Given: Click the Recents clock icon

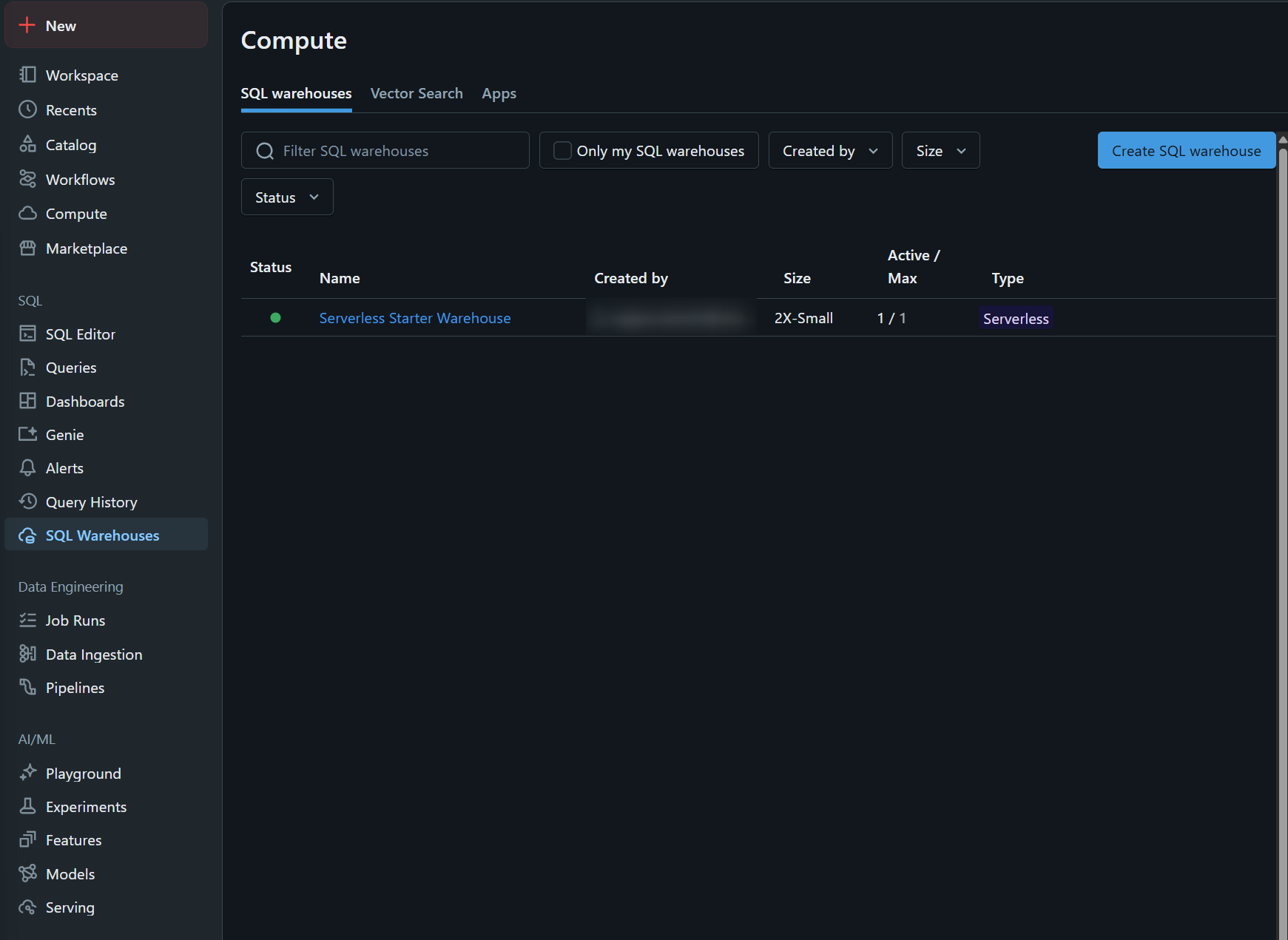Looking at the screenshot, I should point(27,109).
